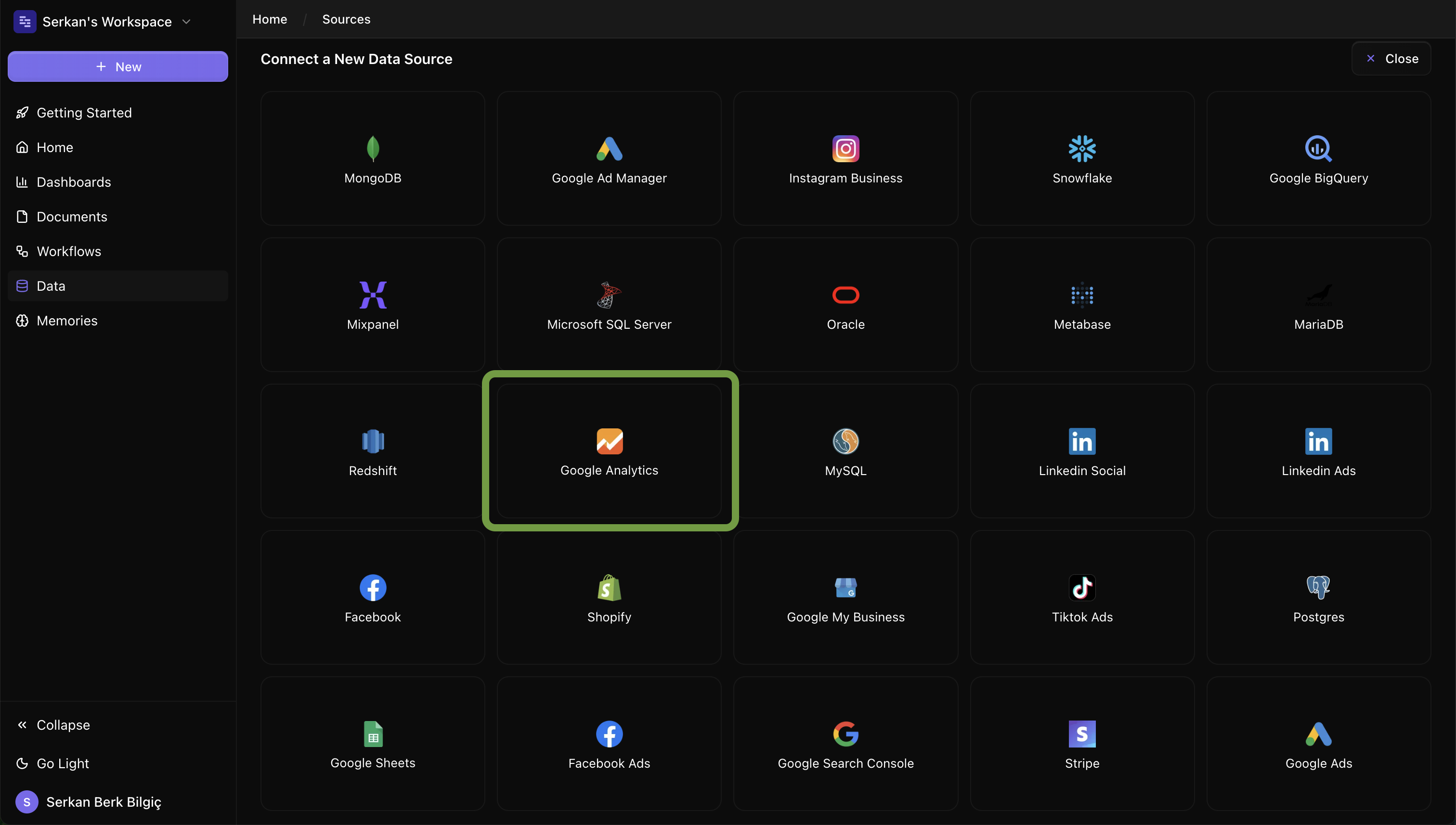The image size is (1456, 825).
Task: Click the Snowflake label text
Action: click(1082, 178)
